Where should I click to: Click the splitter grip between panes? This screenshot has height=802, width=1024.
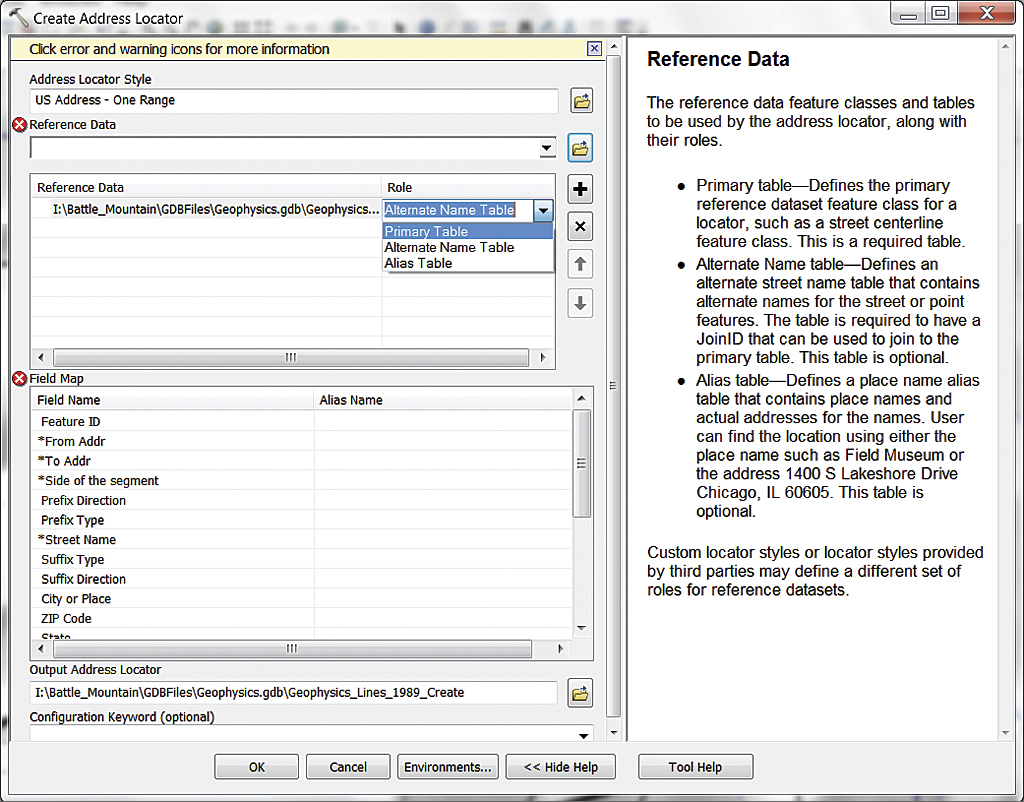pos(613,385)
